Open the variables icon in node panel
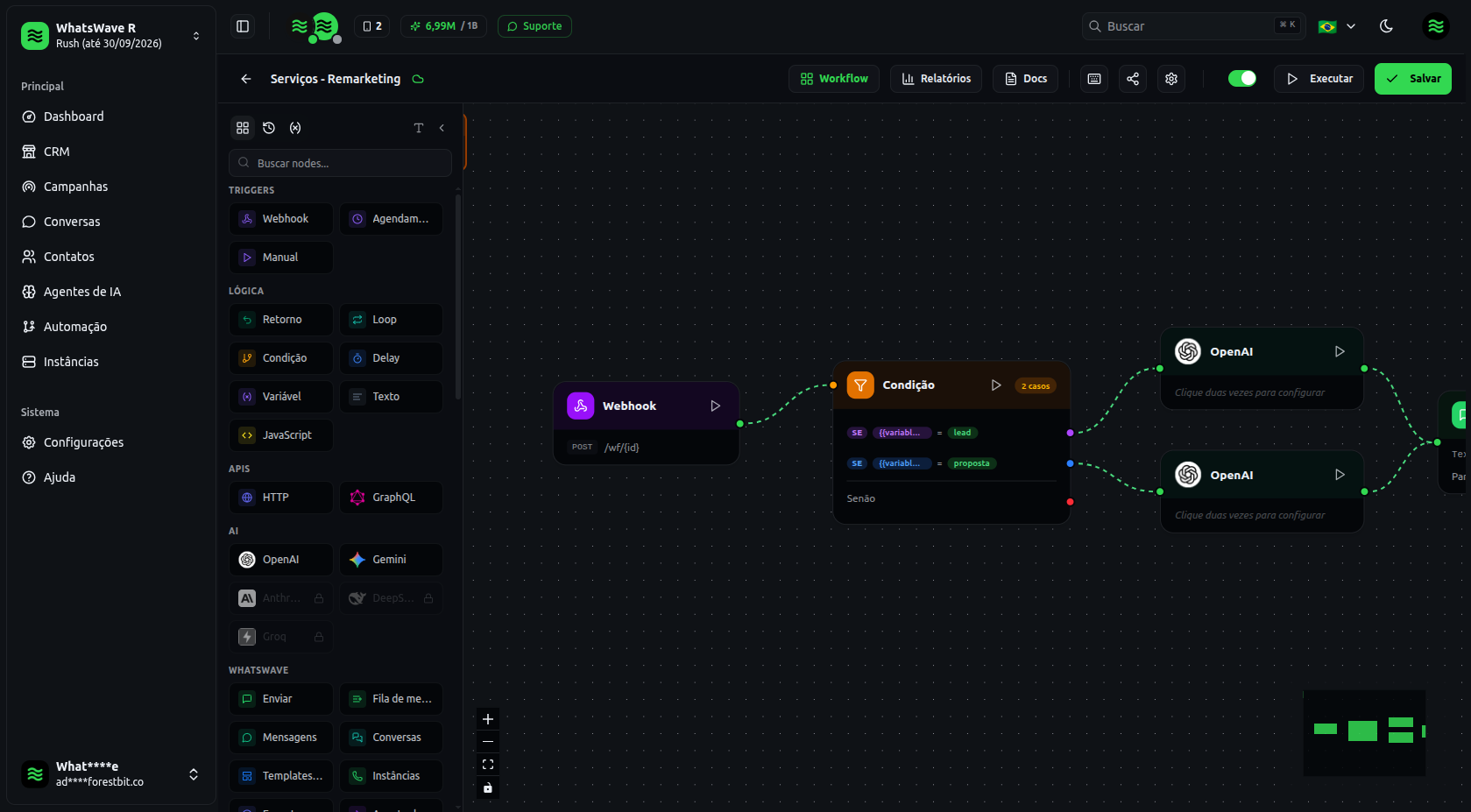This screenshot has height=812, width=1471. coord(295,128)
